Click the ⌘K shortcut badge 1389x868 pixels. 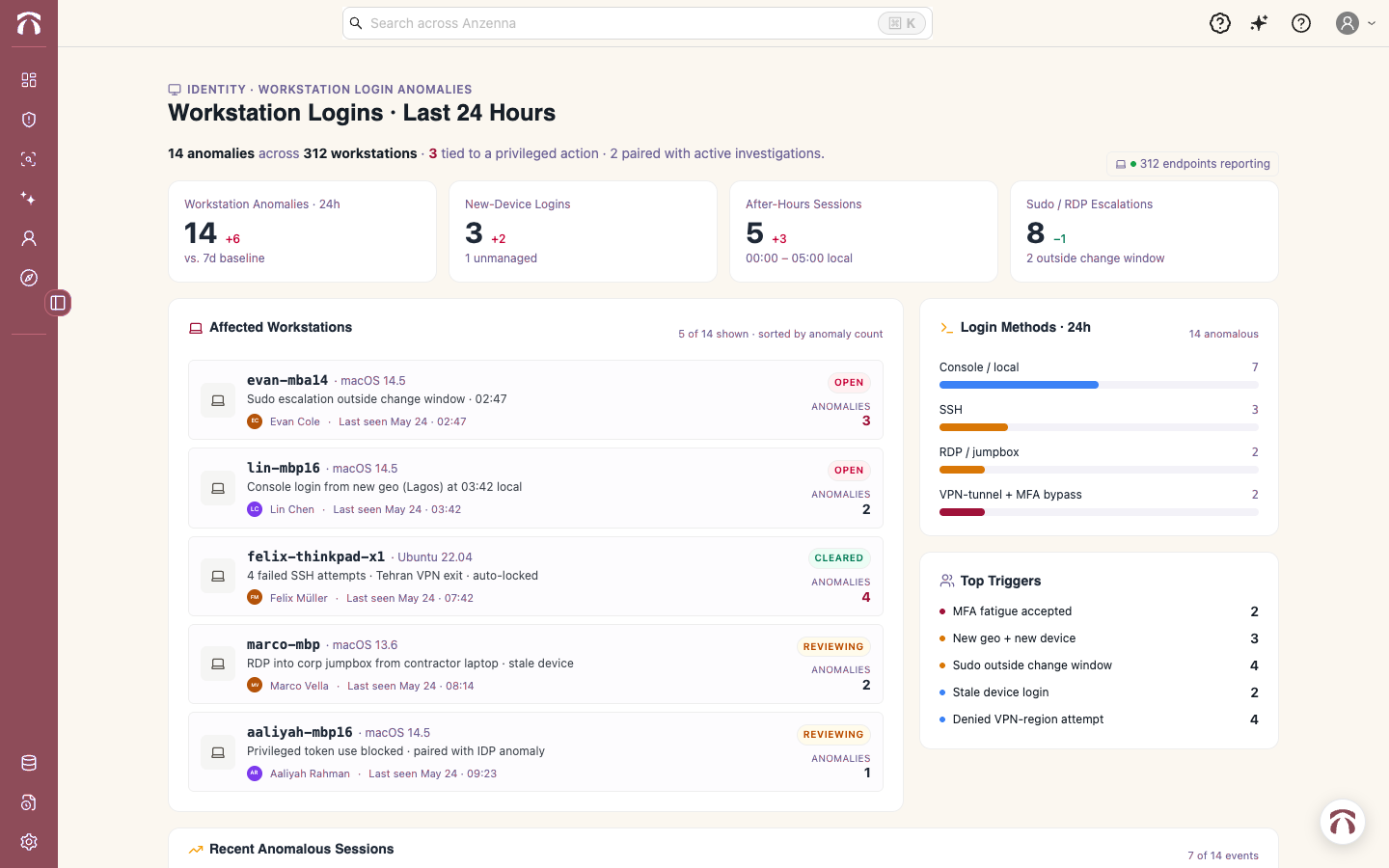point(902,23)
